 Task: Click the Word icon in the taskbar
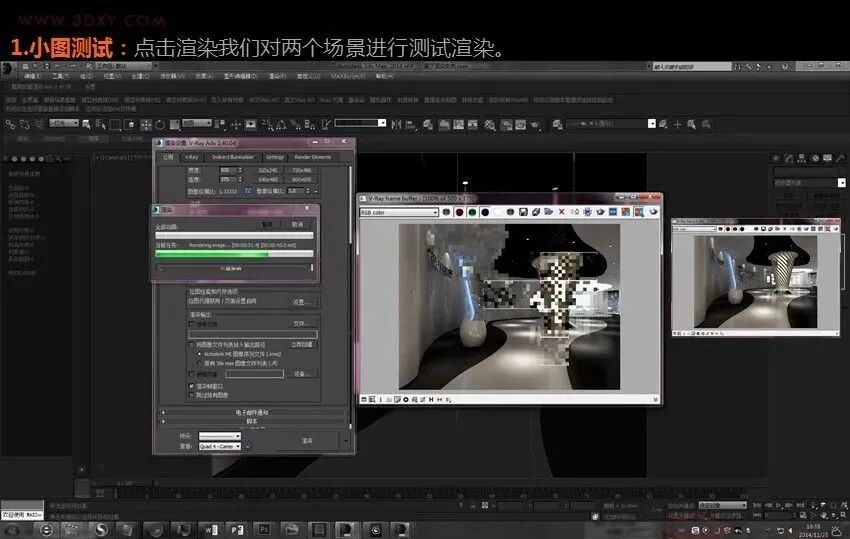[x=211, y=529]
